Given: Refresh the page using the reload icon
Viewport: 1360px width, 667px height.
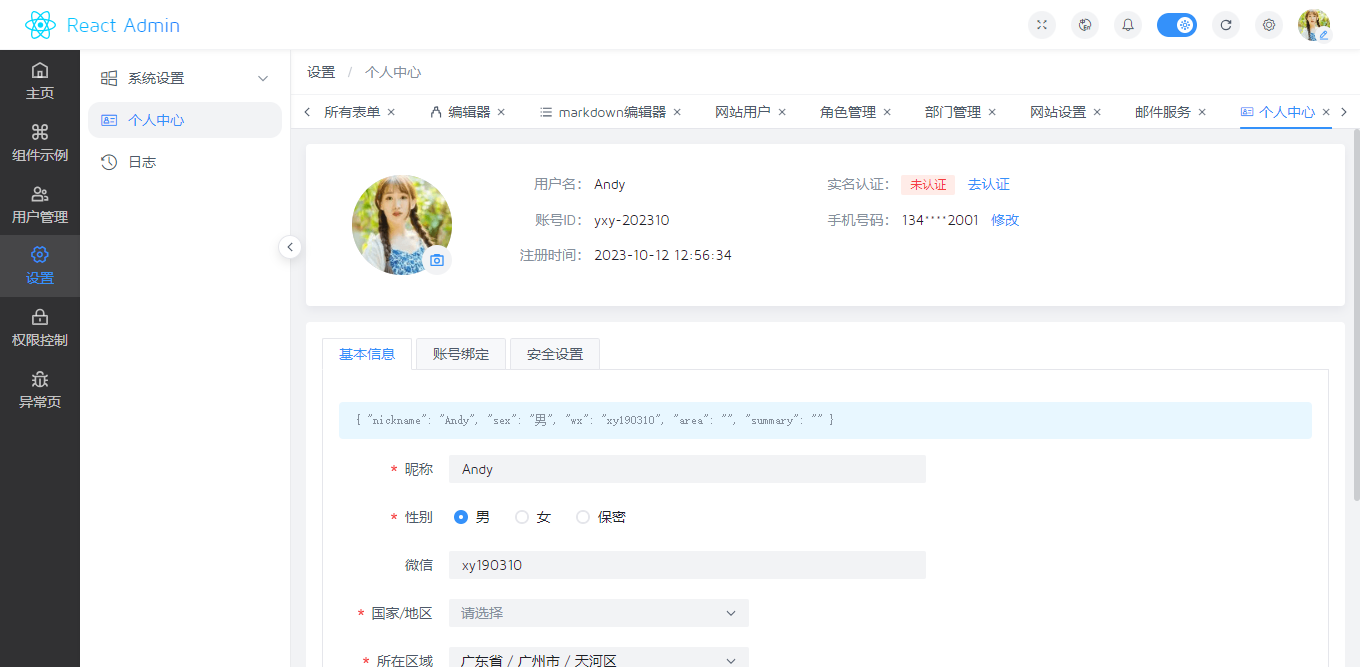Looking at the screenshot, I should [1226, 24].
